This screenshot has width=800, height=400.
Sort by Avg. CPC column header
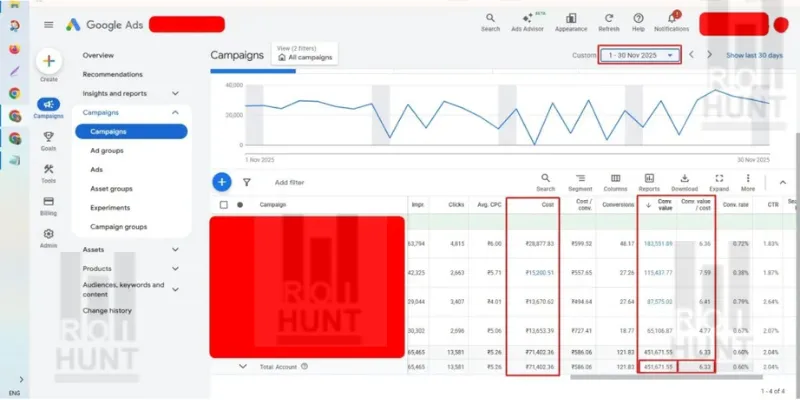[487, 205]
